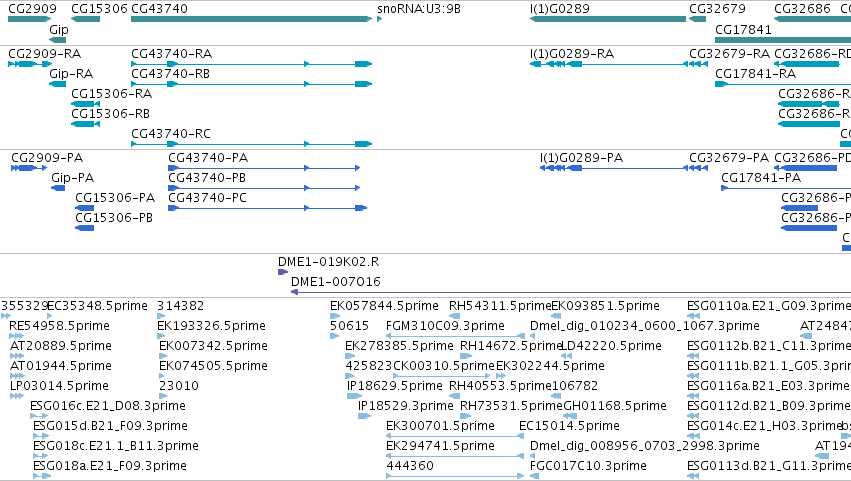The height and width of the screenshot is (481, 851).
Task: Select protein l(1)G0289-PA
Action: tap(613, 168)
